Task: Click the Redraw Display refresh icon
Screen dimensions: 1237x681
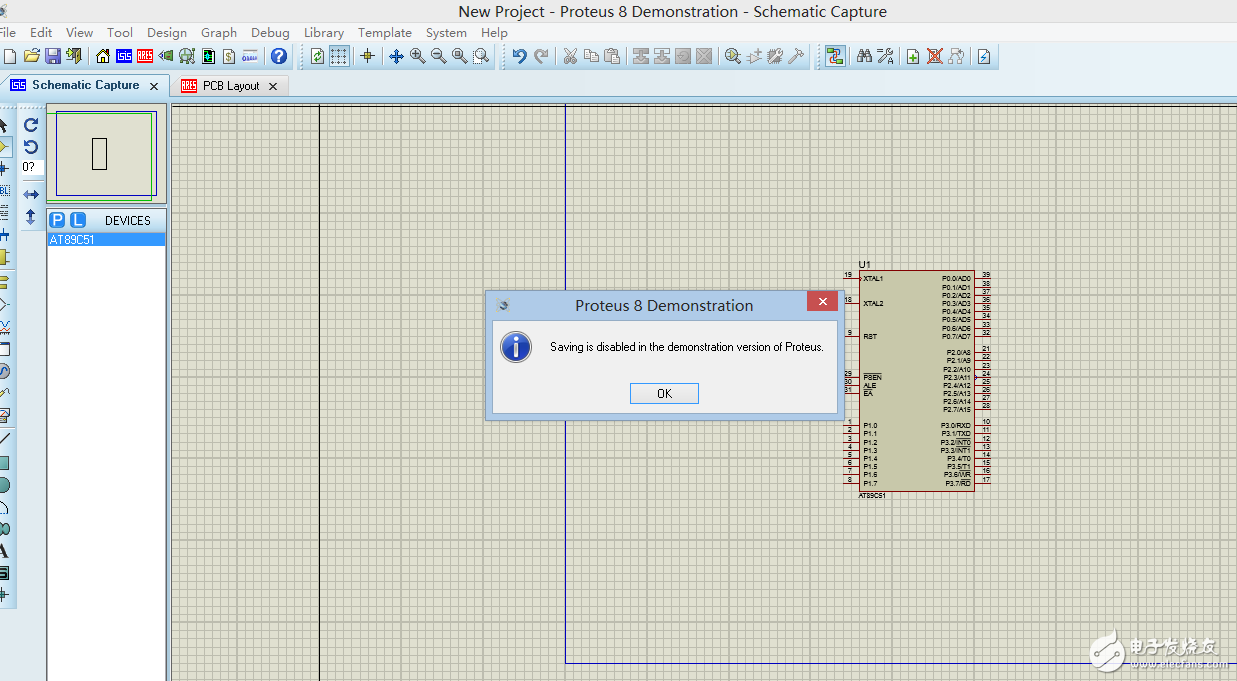Action: tap(318, 56)
